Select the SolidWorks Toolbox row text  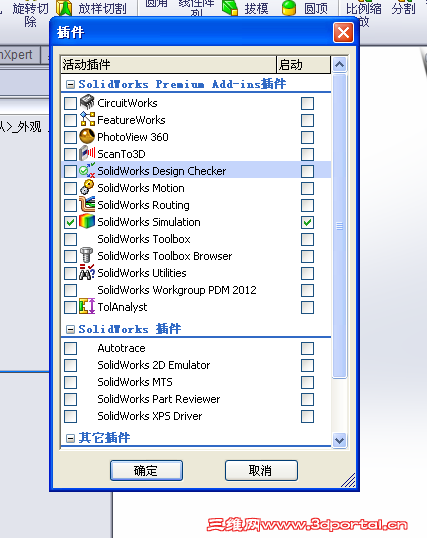144,239
